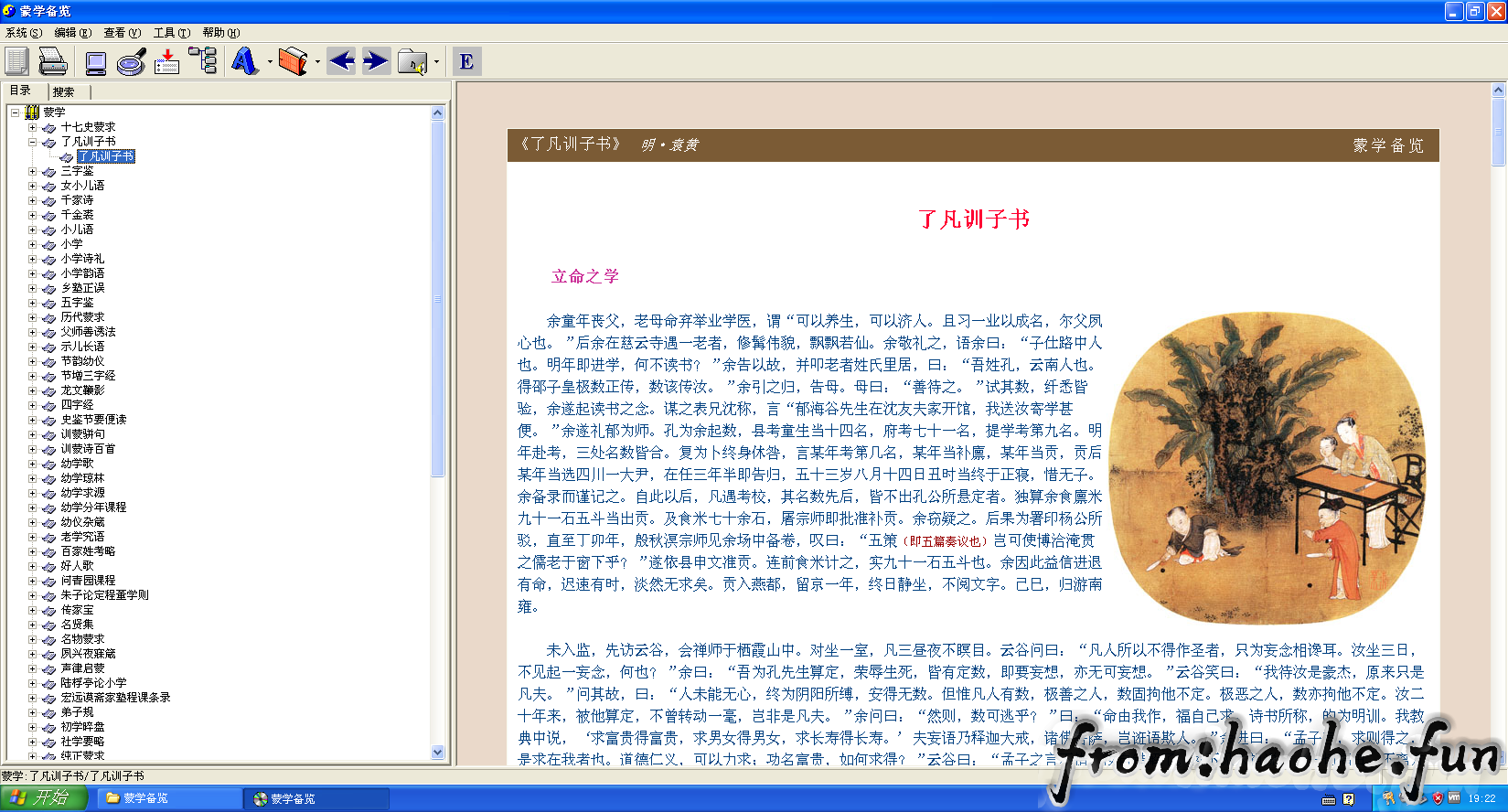Viewport: 1508px width, 812px height.
Task: Click the magnifying glass search icon
Action: [x=132, y=61]
